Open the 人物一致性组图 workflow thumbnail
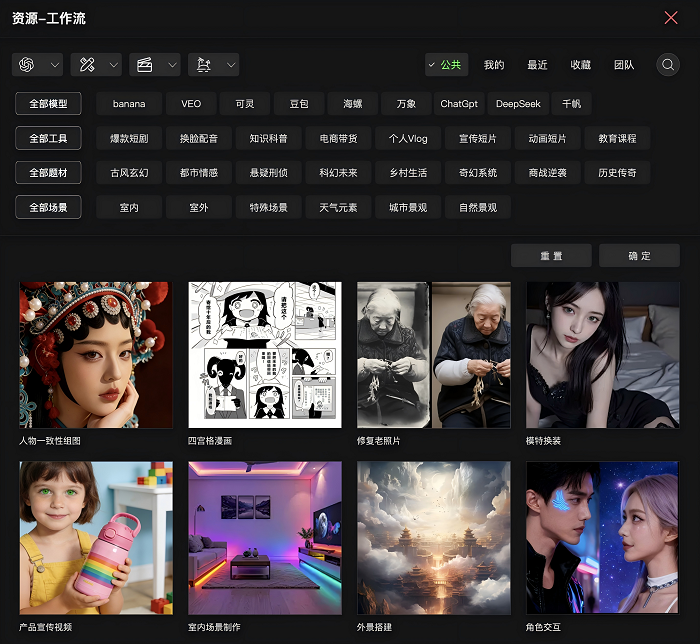This screenshot has width=700, height=644. [x=96, y=355]
